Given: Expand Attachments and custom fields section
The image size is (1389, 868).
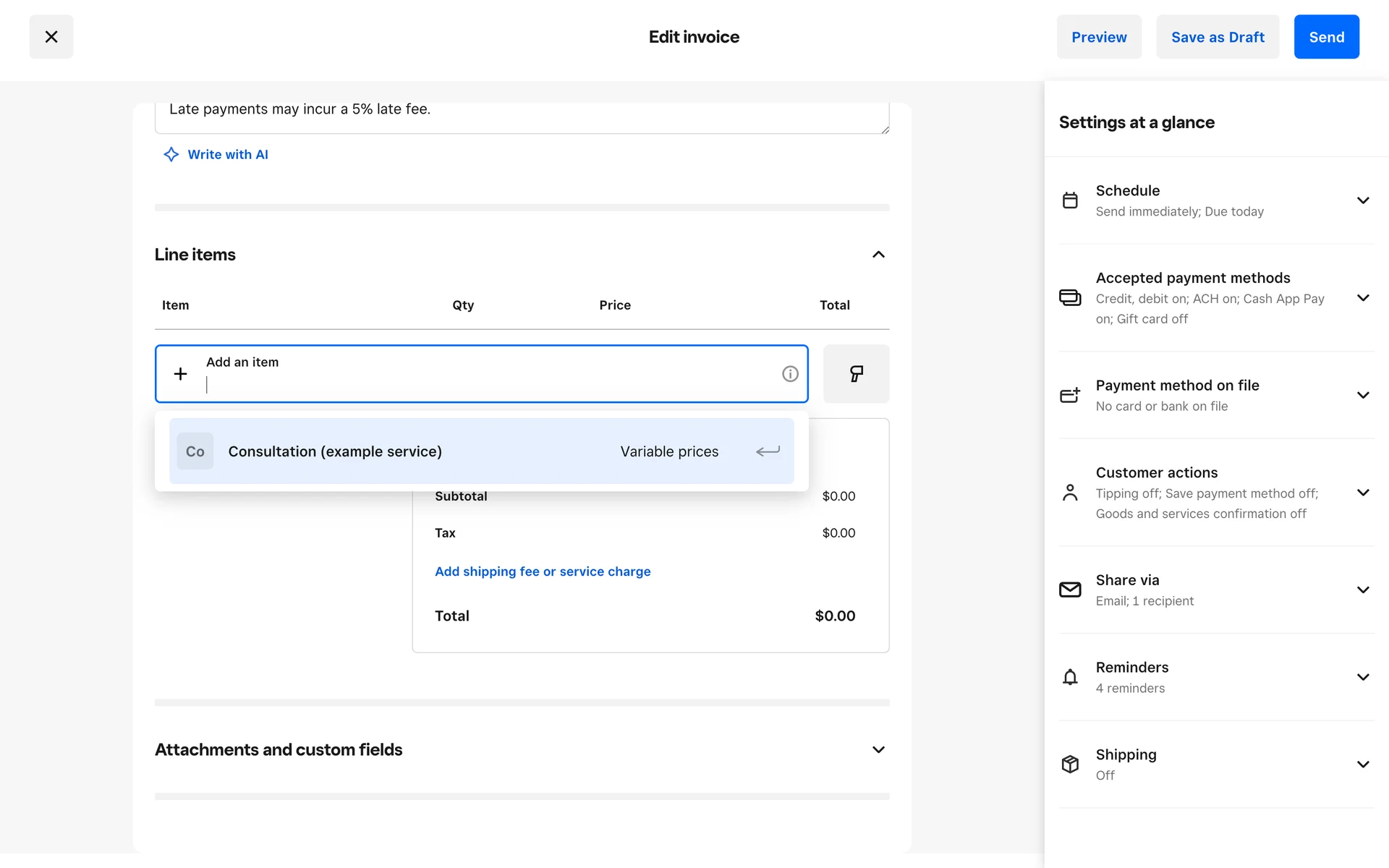Looking at the screenshot, I should click(878, 749).
